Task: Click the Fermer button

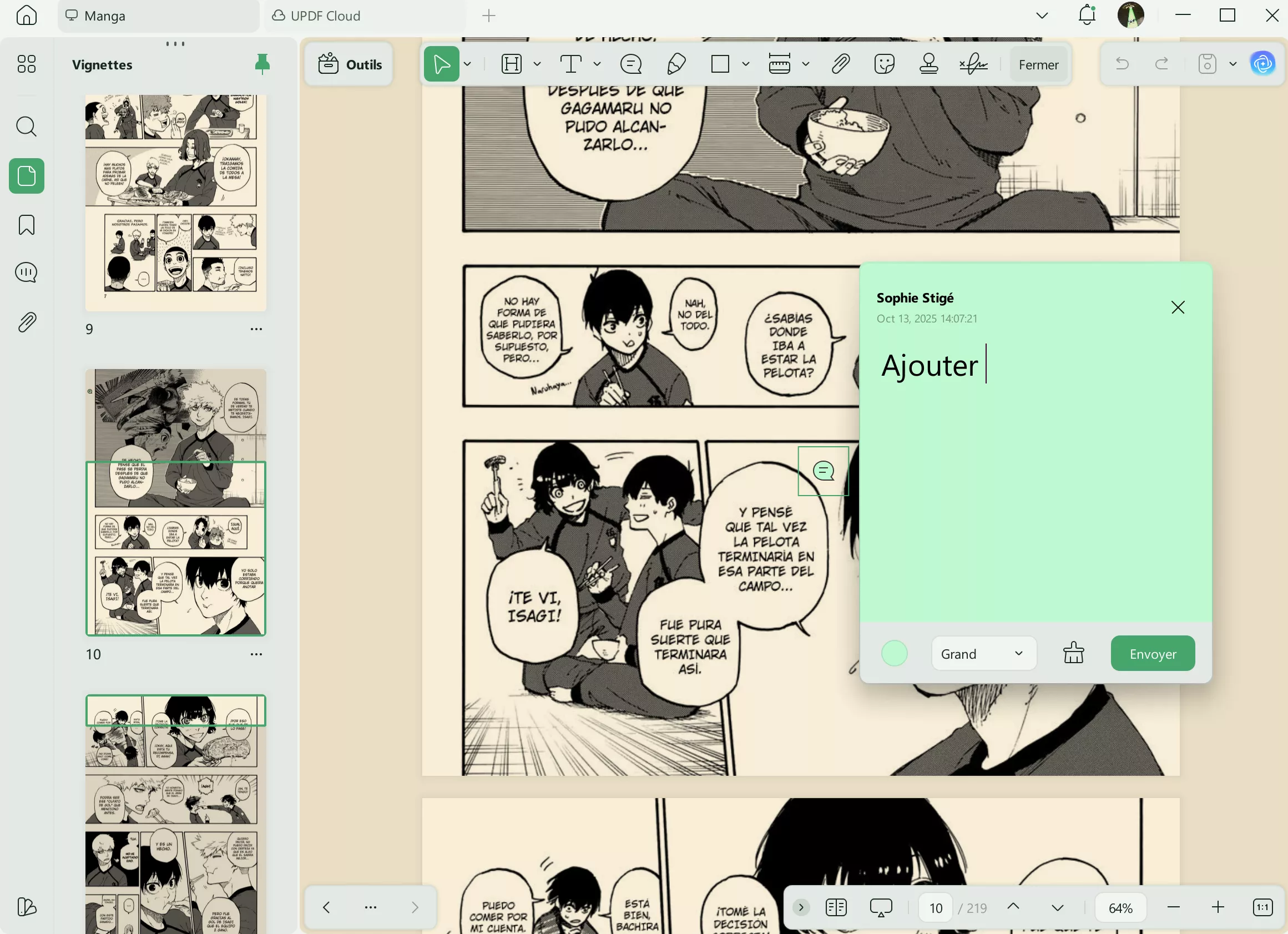Action: pos(1038,65)
